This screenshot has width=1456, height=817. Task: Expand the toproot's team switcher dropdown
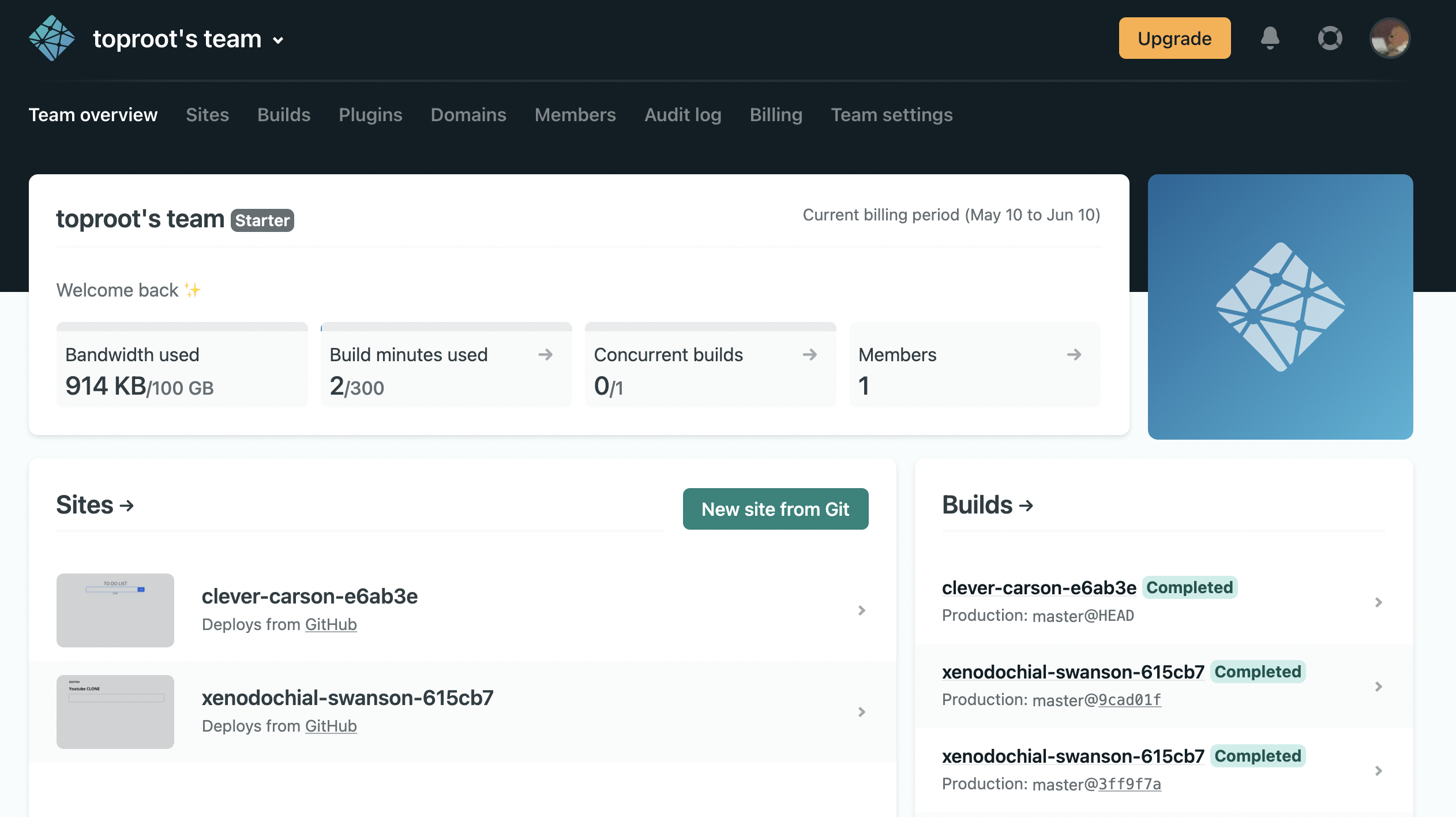pos(279,40)
